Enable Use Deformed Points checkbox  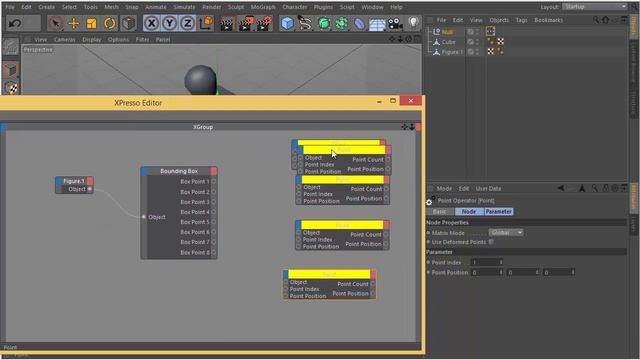click(x=491, y=242)
